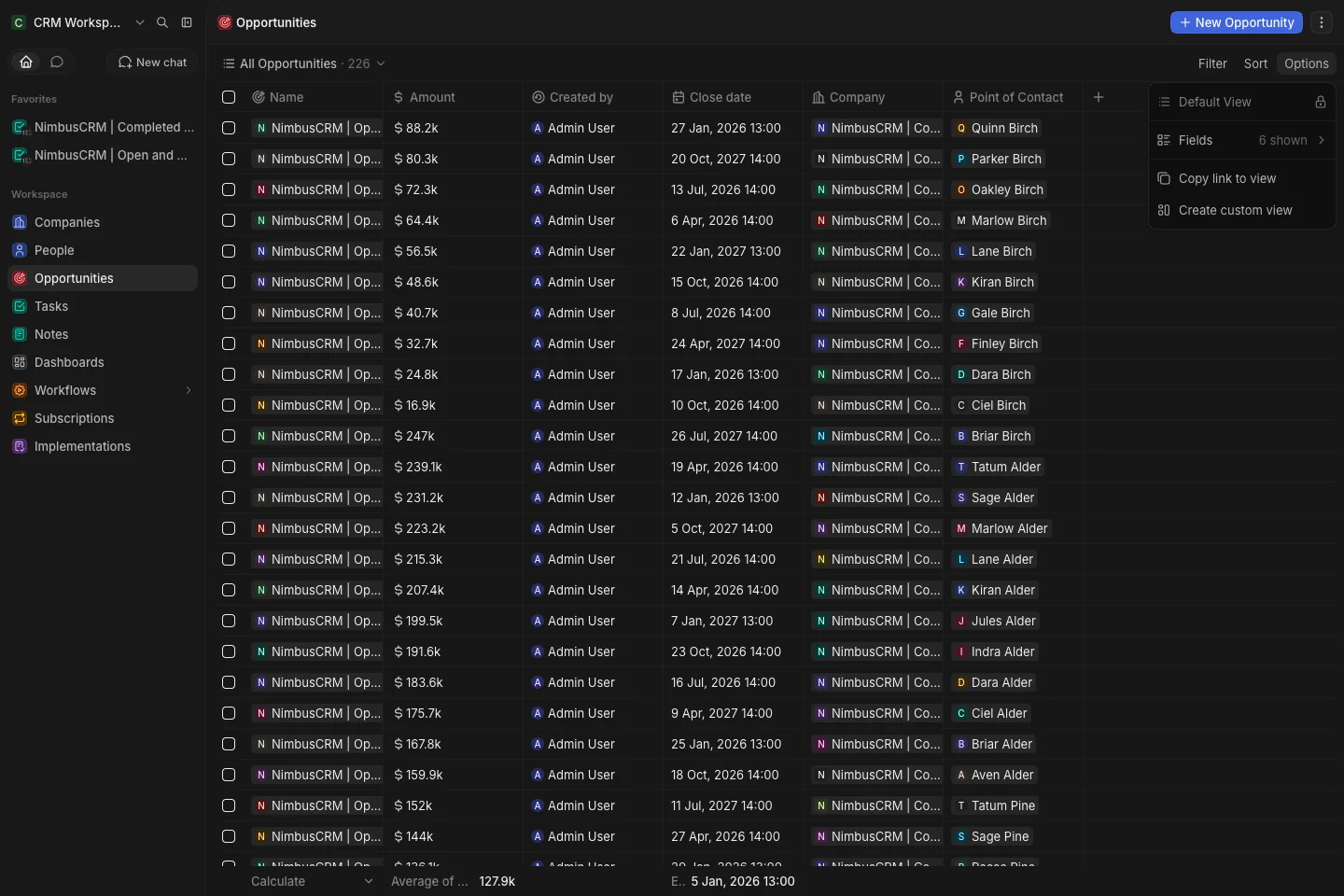This screenshot has width=1344, height=896.
Task: Click the Create custom view icon
Action: pyautogui.click(x=1164, y=210)
